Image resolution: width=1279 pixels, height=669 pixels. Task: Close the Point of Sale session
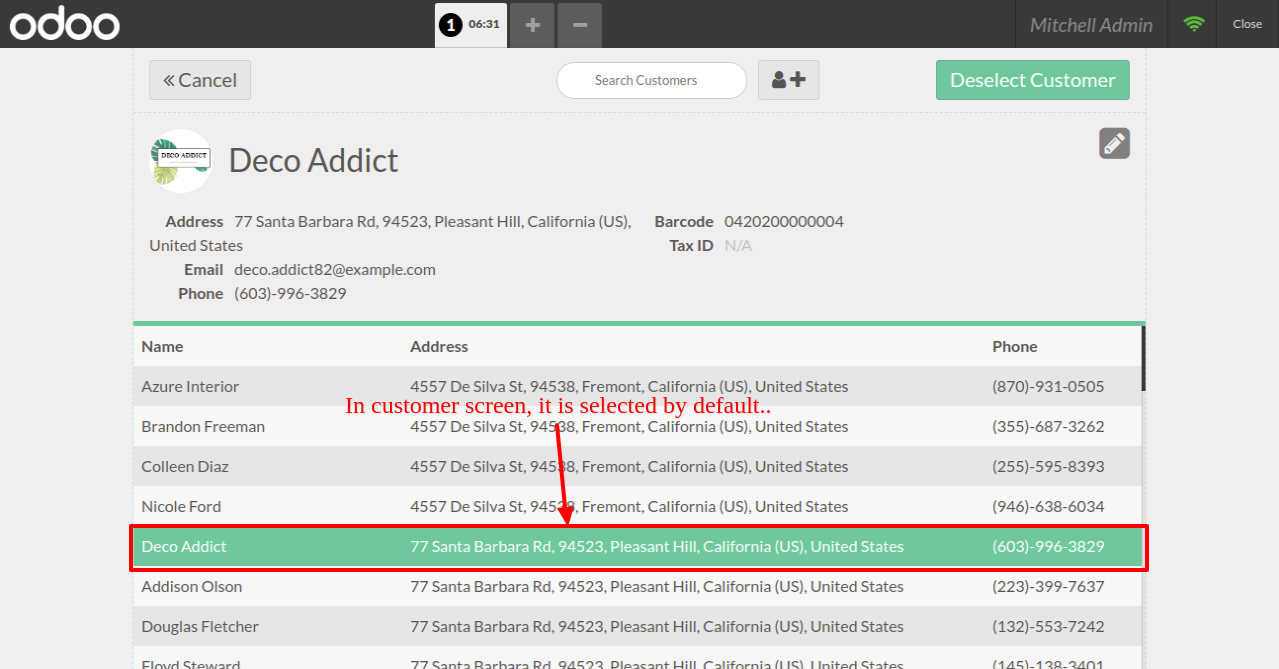1247,24
